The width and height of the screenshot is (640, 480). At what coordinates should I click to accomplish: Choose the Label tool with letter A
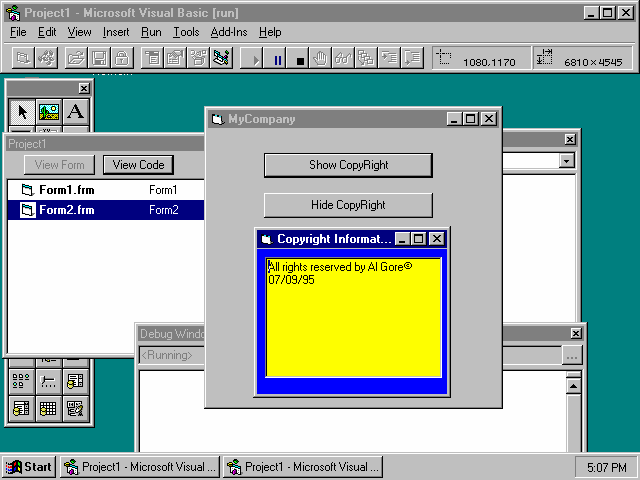click(x=75, y=111)
